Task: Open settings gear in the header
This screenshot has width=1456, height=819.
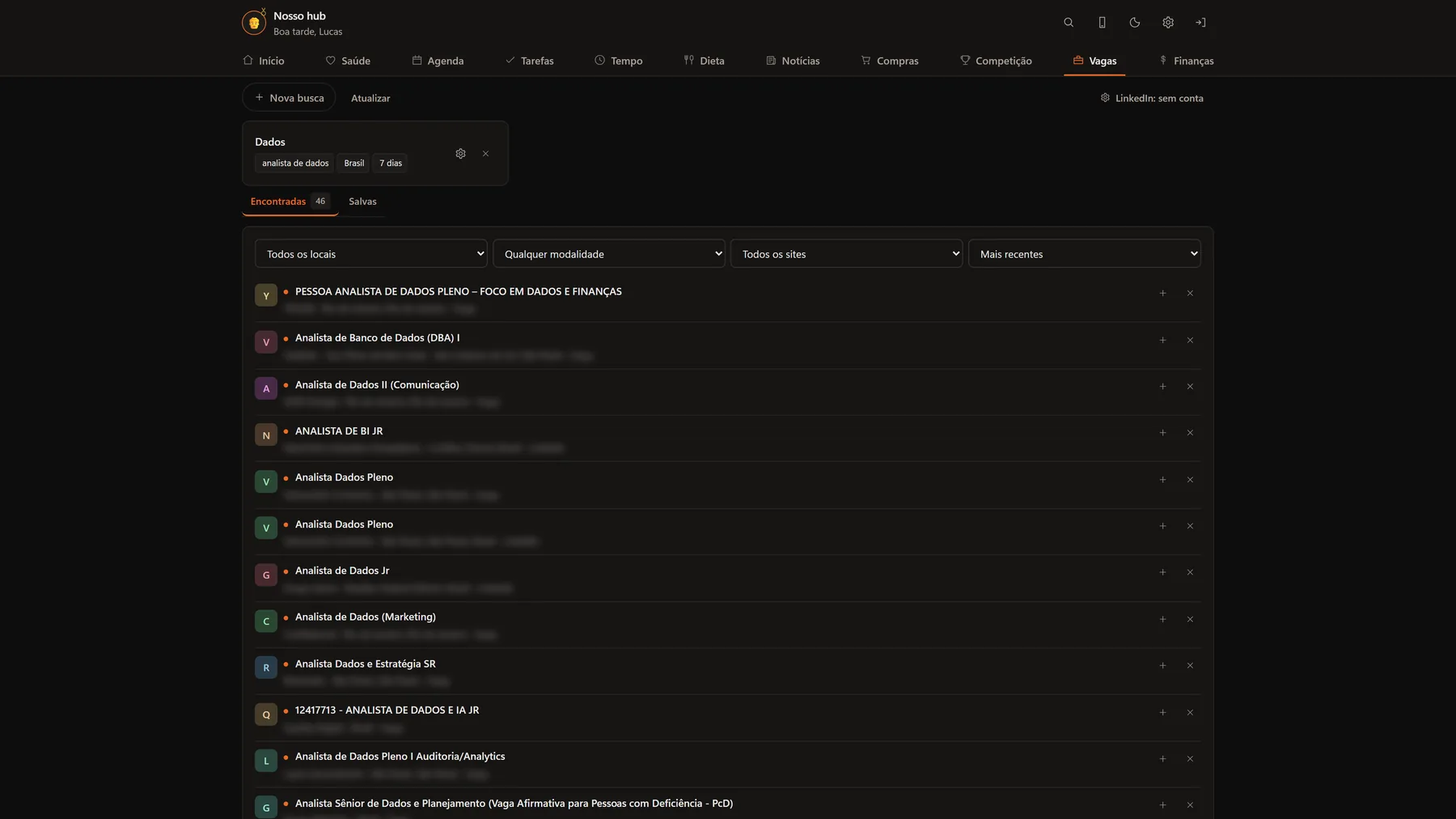Action: pyautogui.click(x=1168, y=23)
